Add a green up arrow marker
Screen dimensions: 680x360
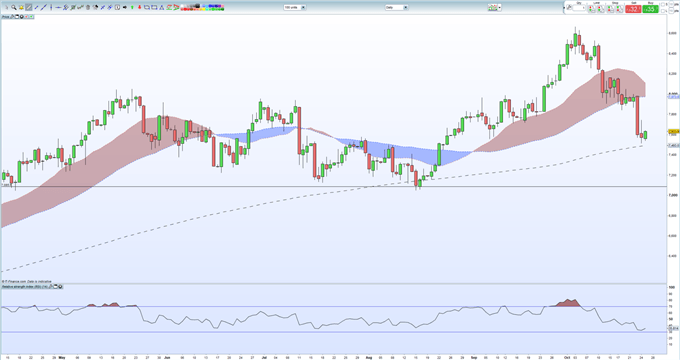click(132, 7)
